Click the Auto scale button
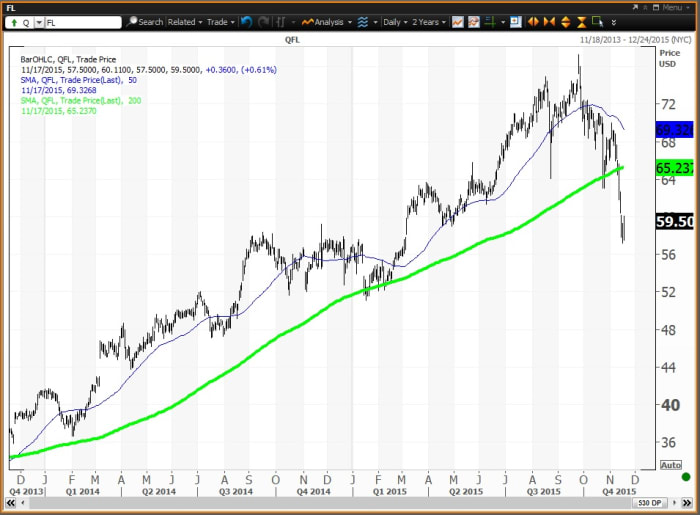Screen dimensions: 700x515 pyautogui.click(x=671, y=465)
